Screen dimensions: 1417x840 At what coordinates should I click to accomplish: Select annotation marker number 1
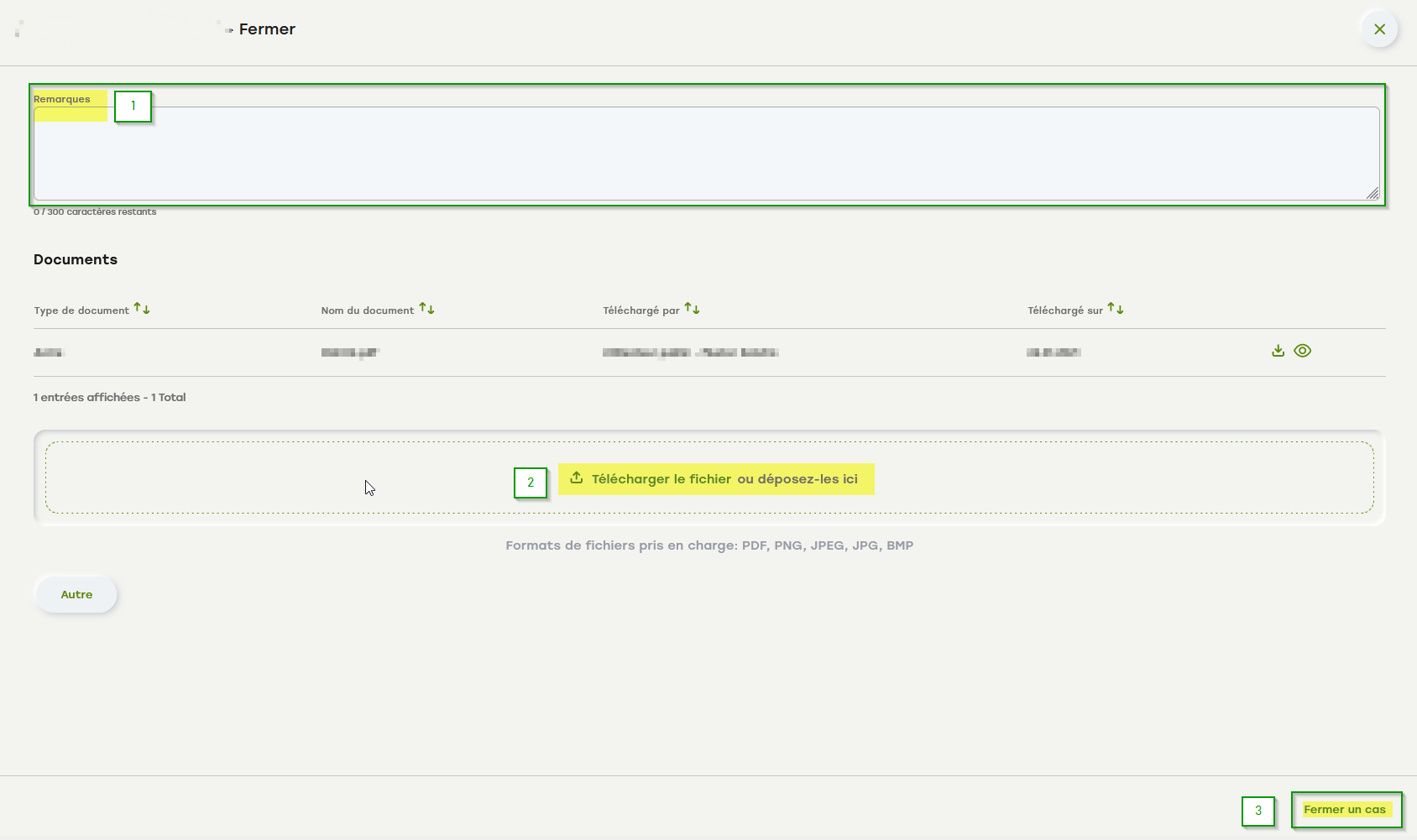tap(133, 107)
